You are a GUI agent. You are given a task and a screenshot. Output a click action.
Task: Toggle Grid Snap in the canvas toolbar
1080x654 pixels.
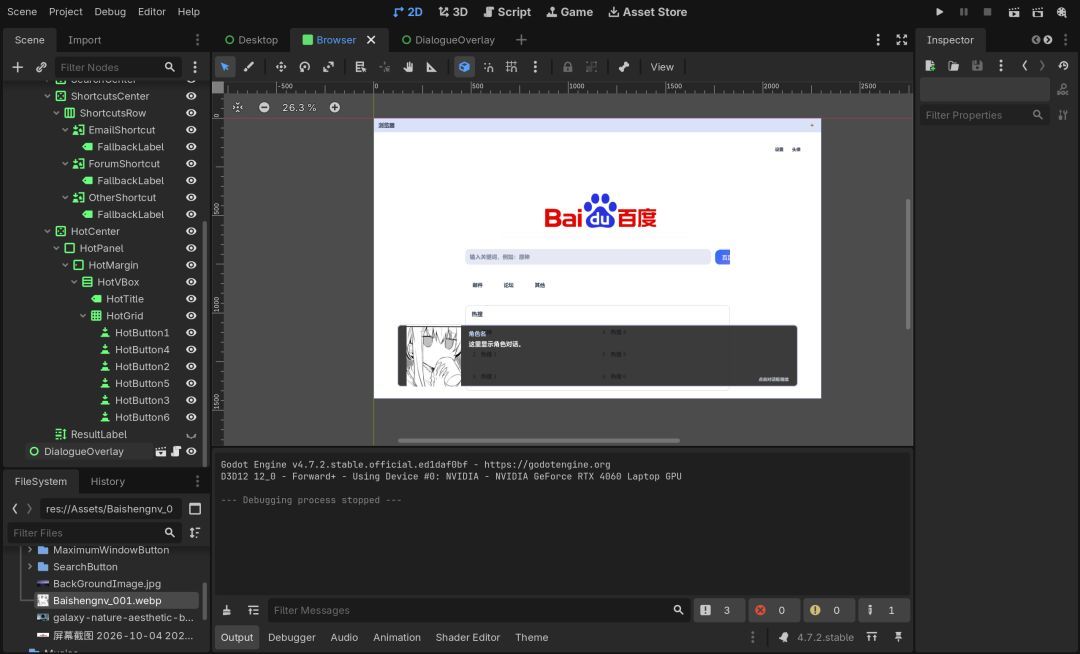pos(511,67)
